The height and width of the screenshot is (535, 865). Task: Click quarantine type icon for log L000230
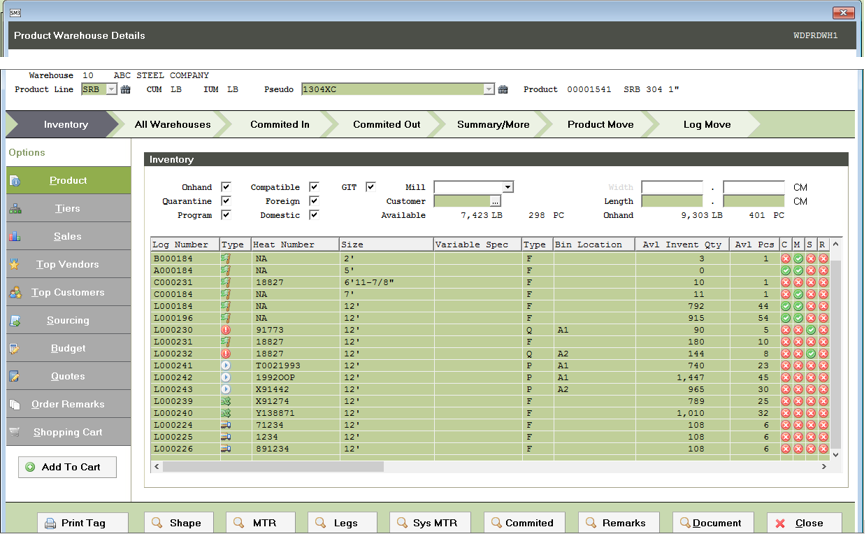(226, 330)
